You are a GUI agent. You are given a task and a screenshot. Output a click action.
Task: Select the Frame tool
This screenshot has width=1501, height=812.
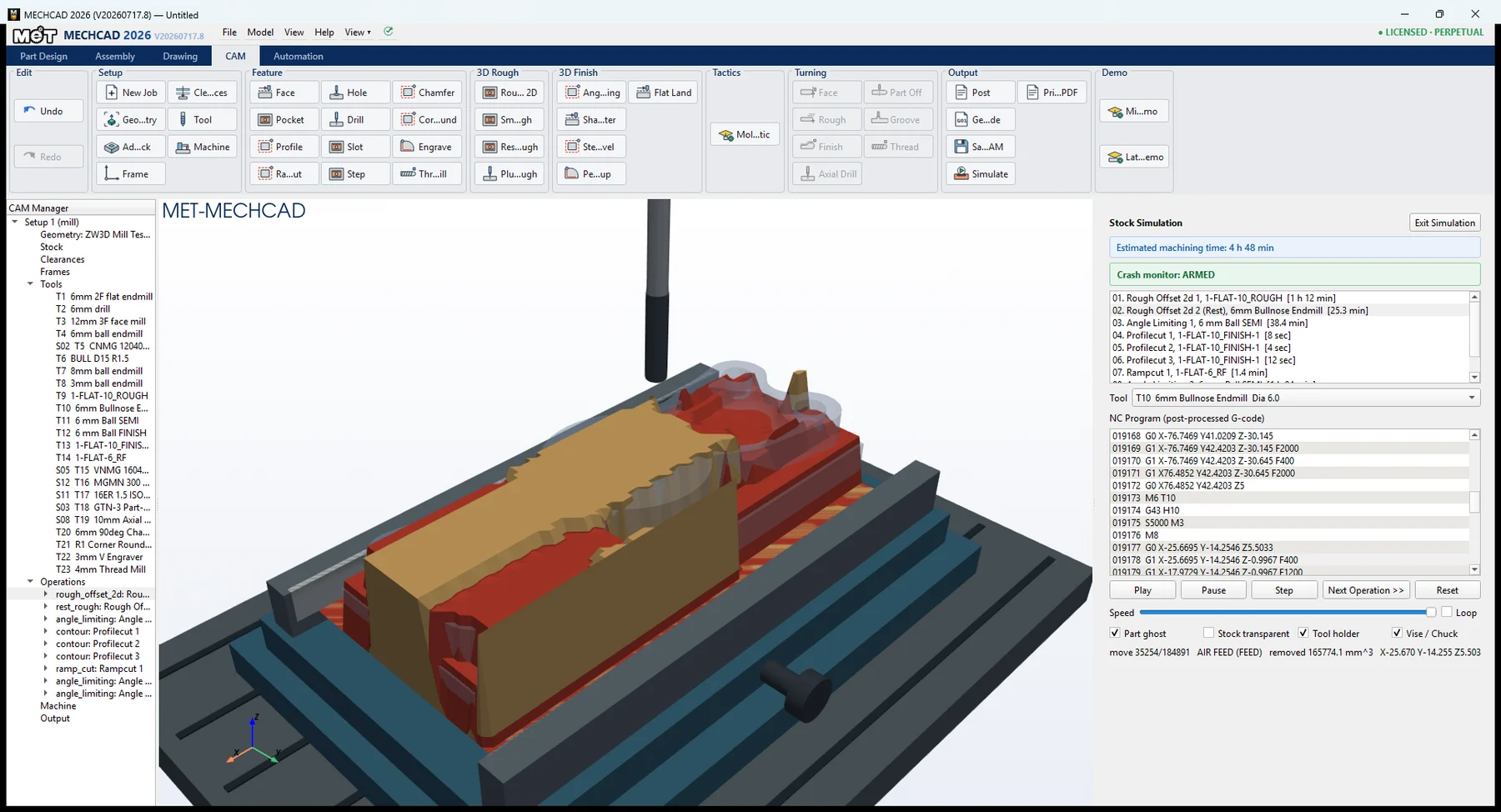(131, 173)
